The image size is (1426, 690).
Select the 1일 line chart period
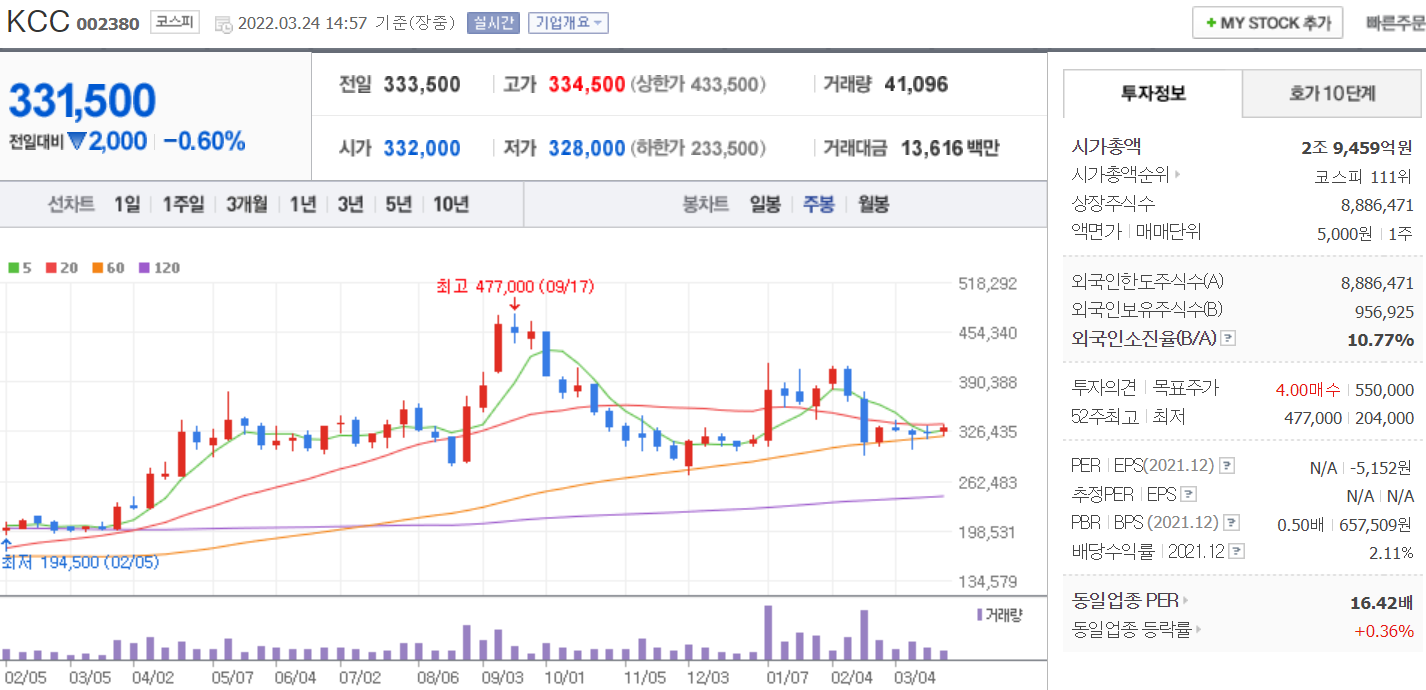click(127, 205)
